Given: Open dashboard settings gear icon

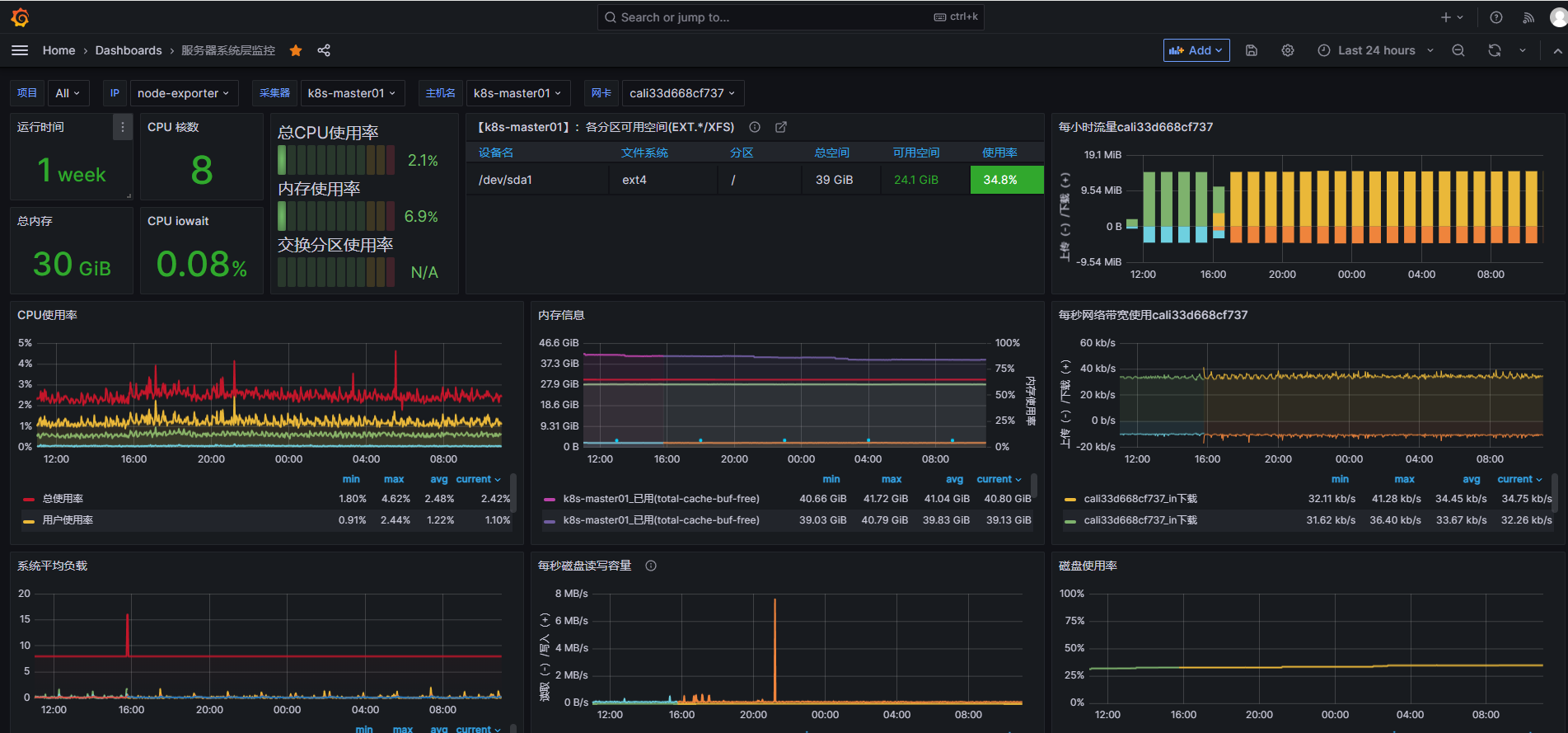Looking at the screenshot, I should [x=1288, y=50].
